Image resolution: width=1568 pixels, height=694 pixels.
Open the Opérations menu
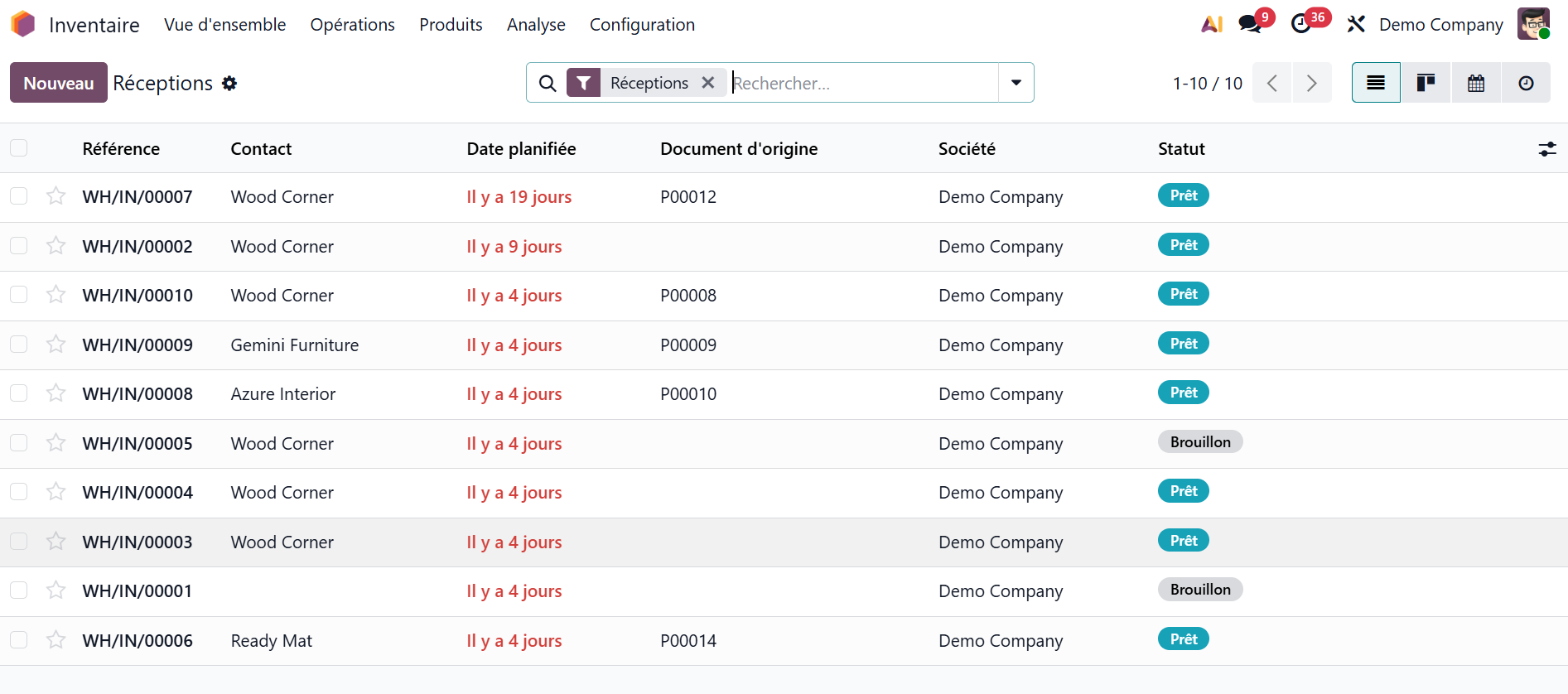coord(352,25)
